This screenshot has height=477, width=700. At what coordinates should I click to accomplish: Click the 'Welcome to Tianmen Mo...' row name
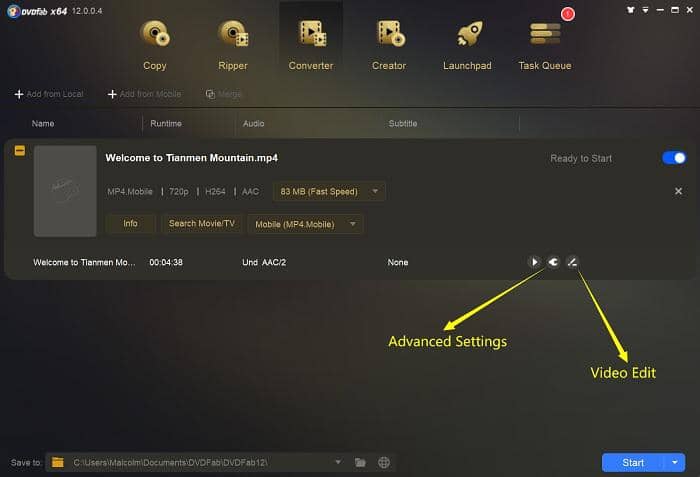pos(84,263)
